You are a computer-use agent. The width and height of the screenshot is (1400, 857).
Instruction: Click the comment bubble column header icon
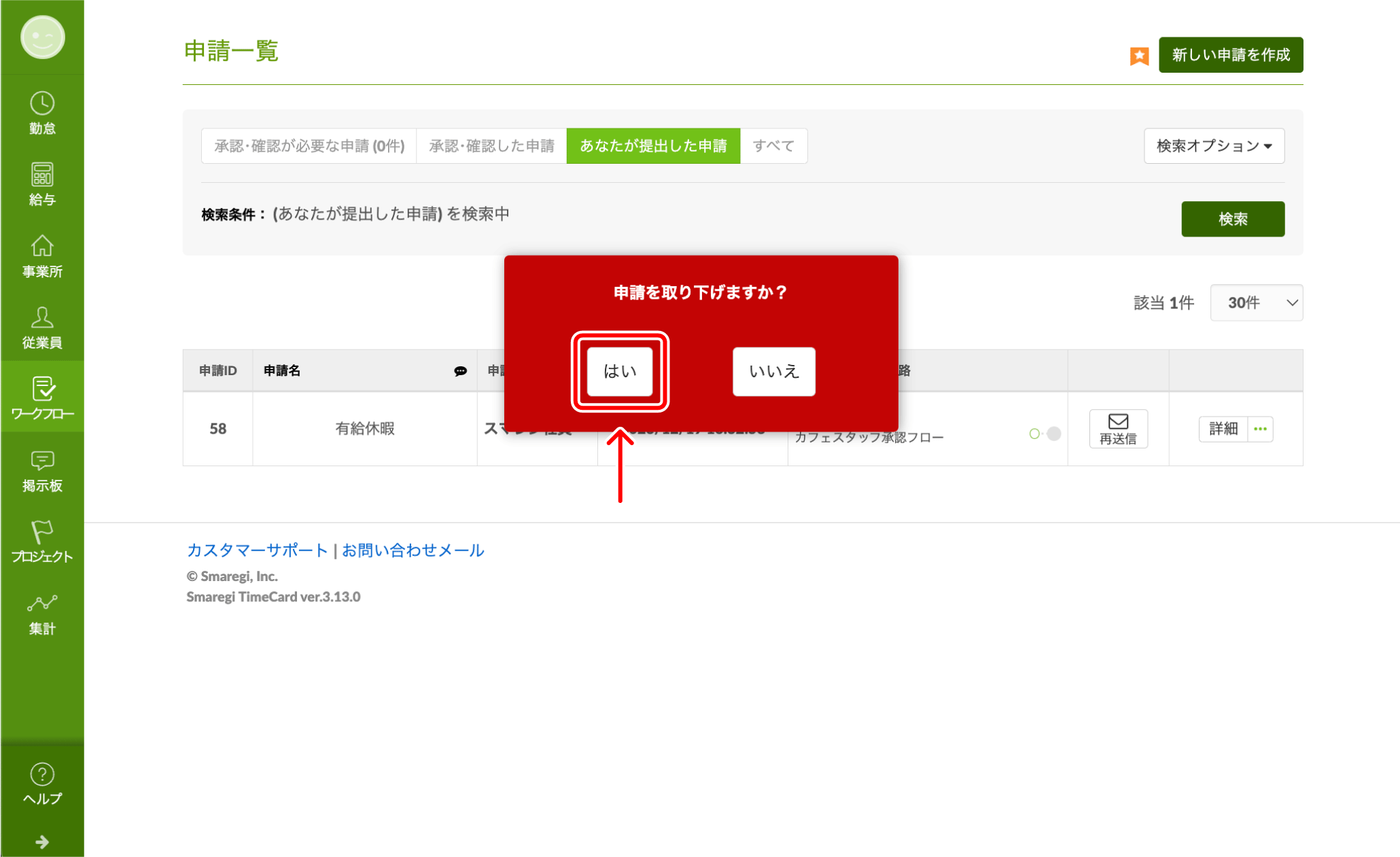click(460, 371)
